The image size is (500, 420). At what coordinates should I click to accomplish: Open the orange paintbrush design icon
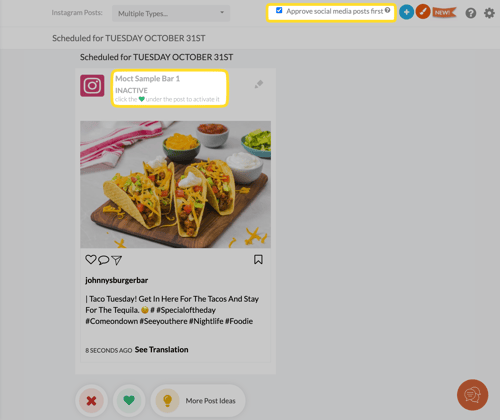[423, 12]
